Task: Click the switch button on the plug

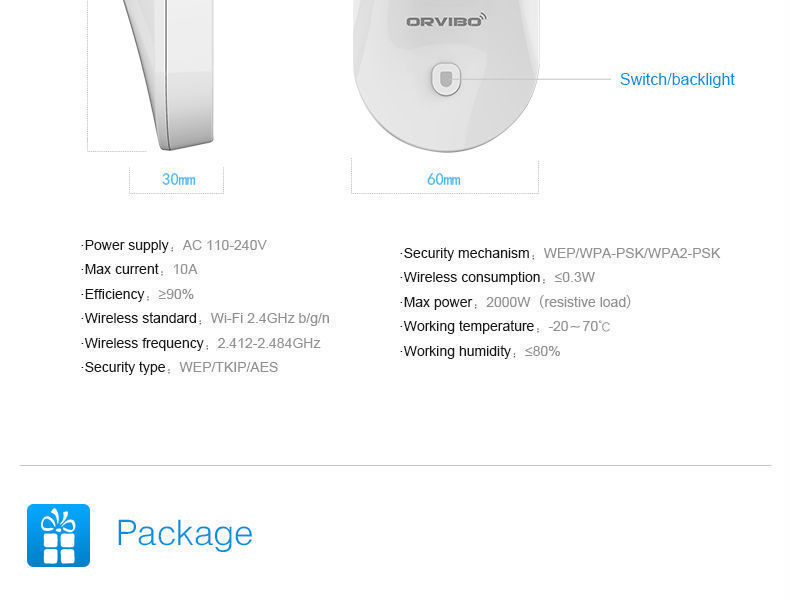Action: [x=446, y=80]
